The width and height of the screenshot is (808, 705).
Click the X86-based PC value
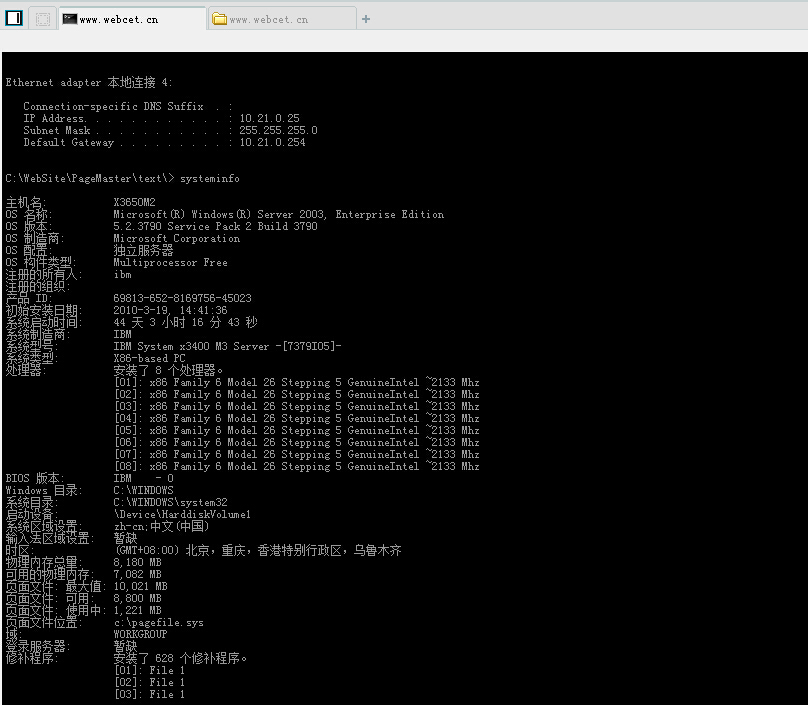(149, 358)
